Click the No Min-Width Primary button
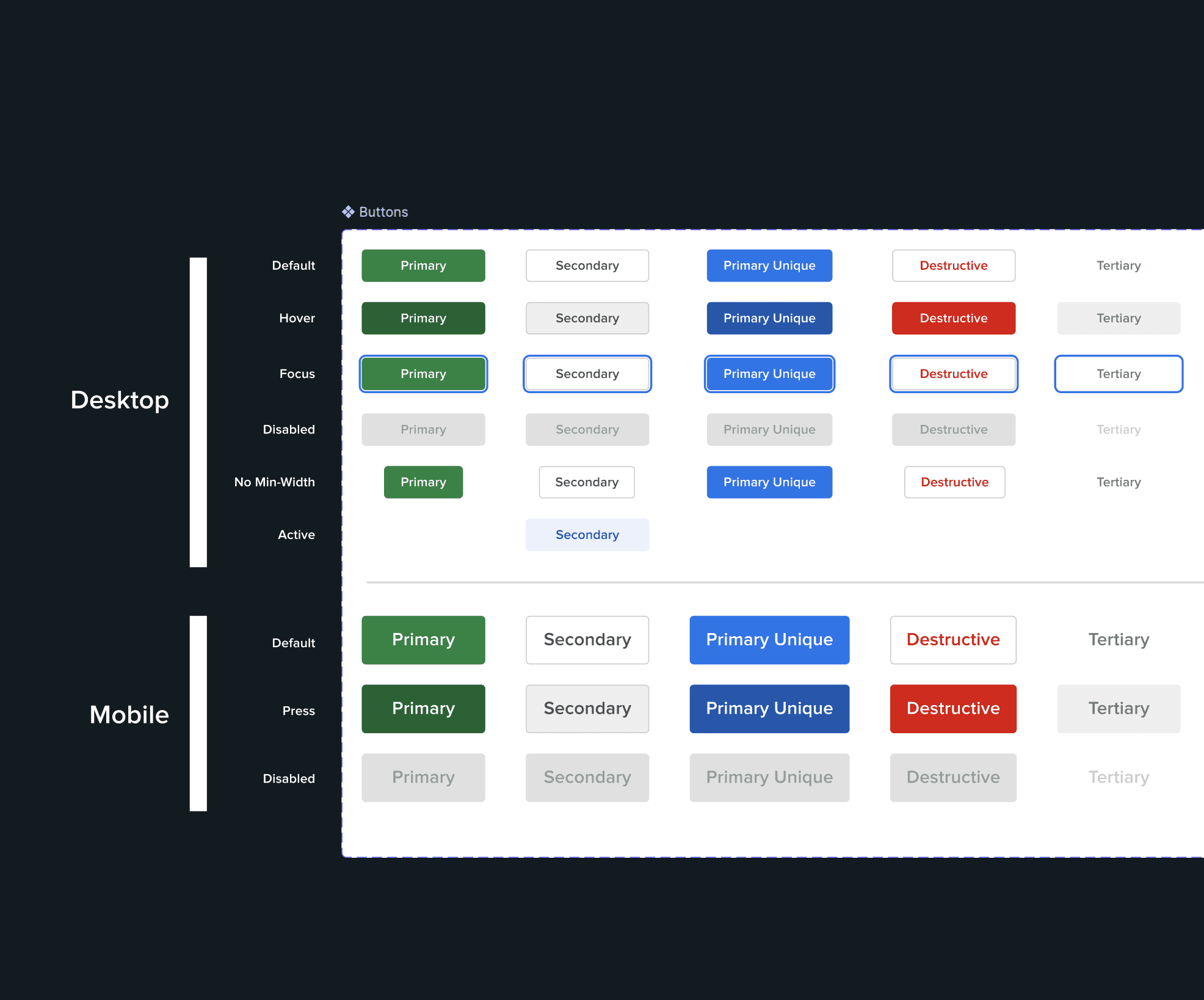Screen dimensions: 1204x1000 (423, 482)
